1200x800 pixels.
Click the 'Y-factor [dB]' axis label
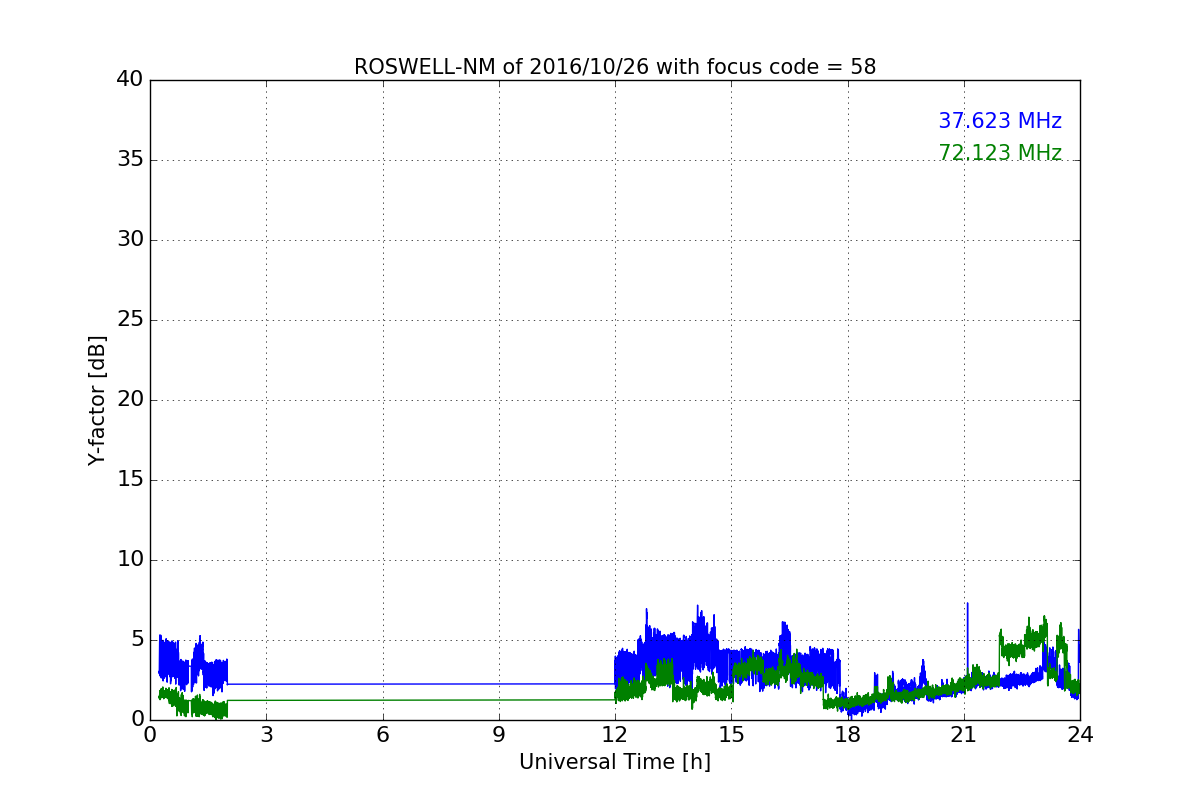tap(97, 400)
